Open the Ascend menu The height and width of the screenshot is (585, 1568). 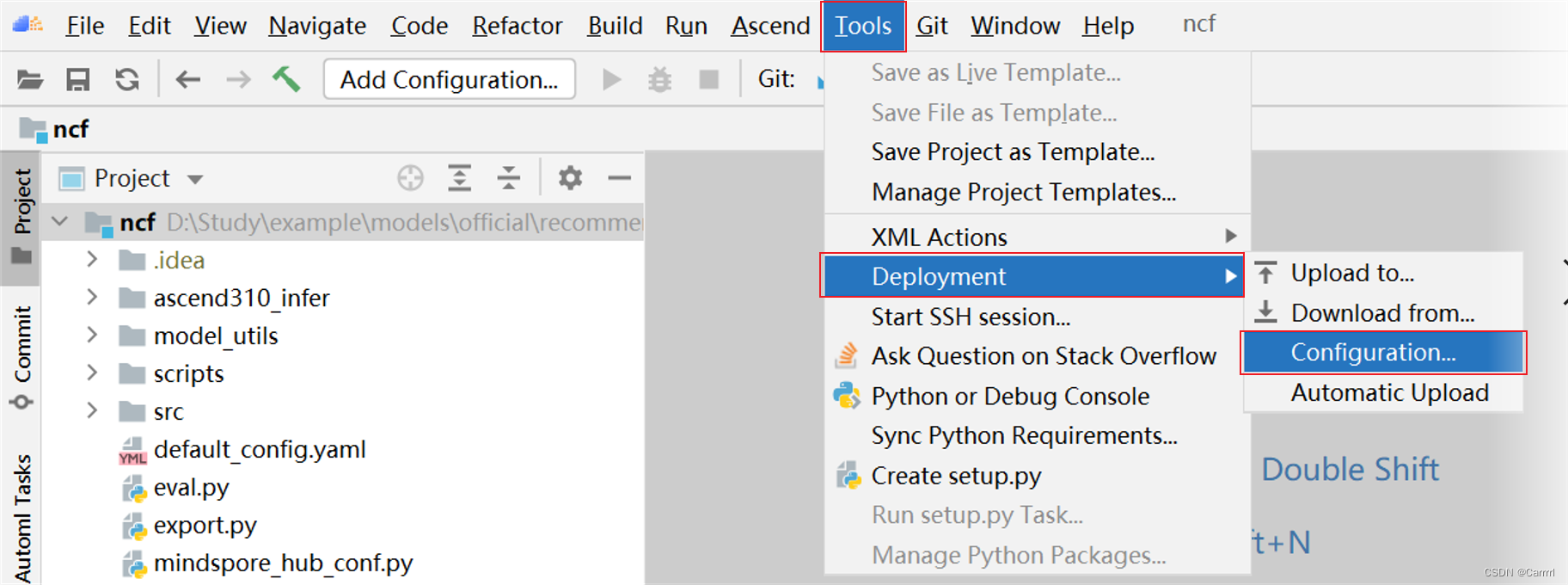770,26
